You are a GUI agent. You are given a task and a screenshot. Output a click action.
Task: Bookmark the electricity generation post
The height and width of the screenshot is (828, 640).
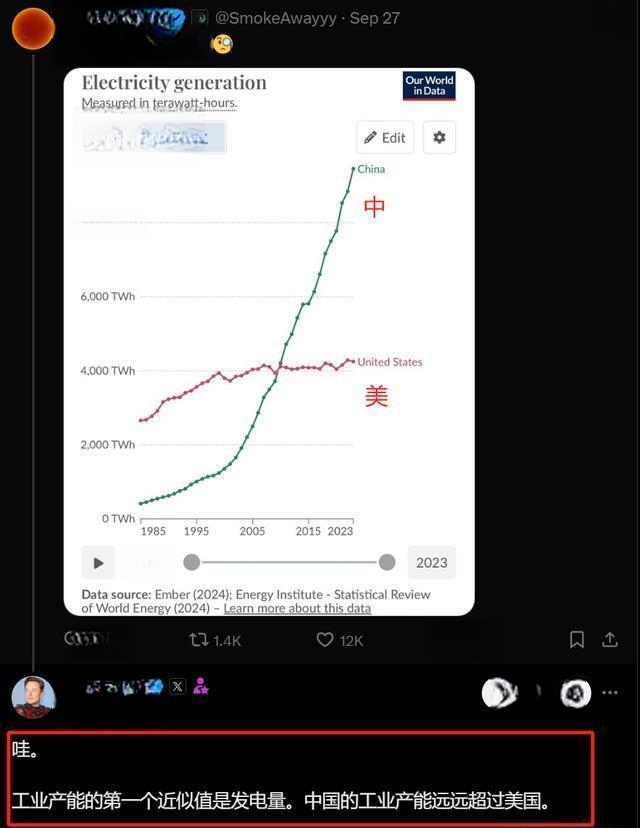pyautogui.click(x=577, y=640)
